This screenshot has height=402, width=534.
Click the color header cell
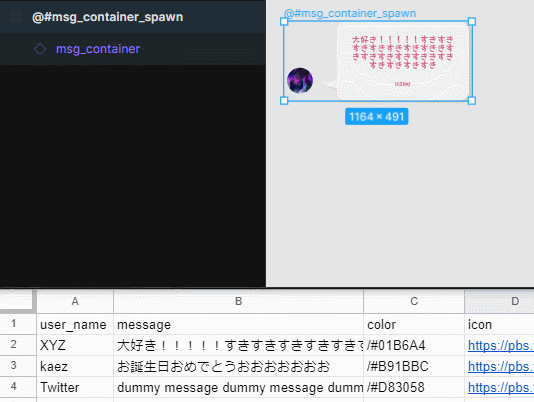coord(414,324)
